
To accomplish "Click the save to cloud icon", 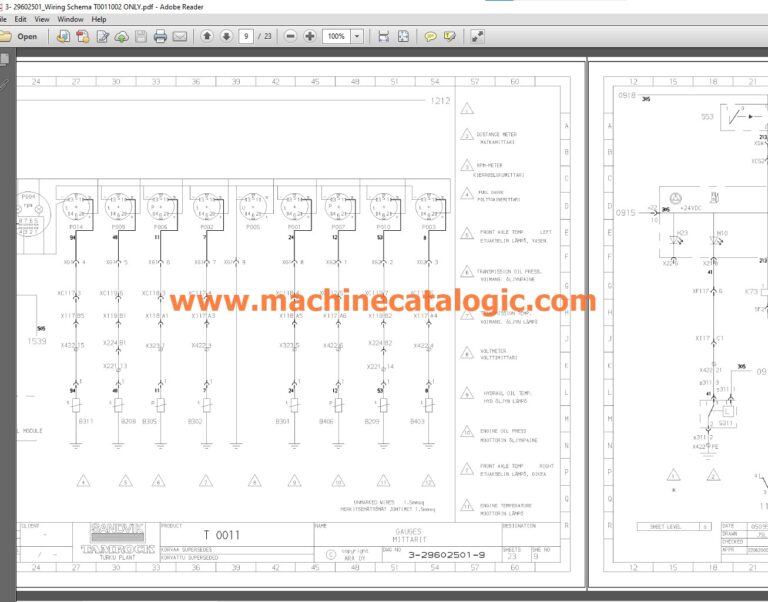I will click(121, 36).
